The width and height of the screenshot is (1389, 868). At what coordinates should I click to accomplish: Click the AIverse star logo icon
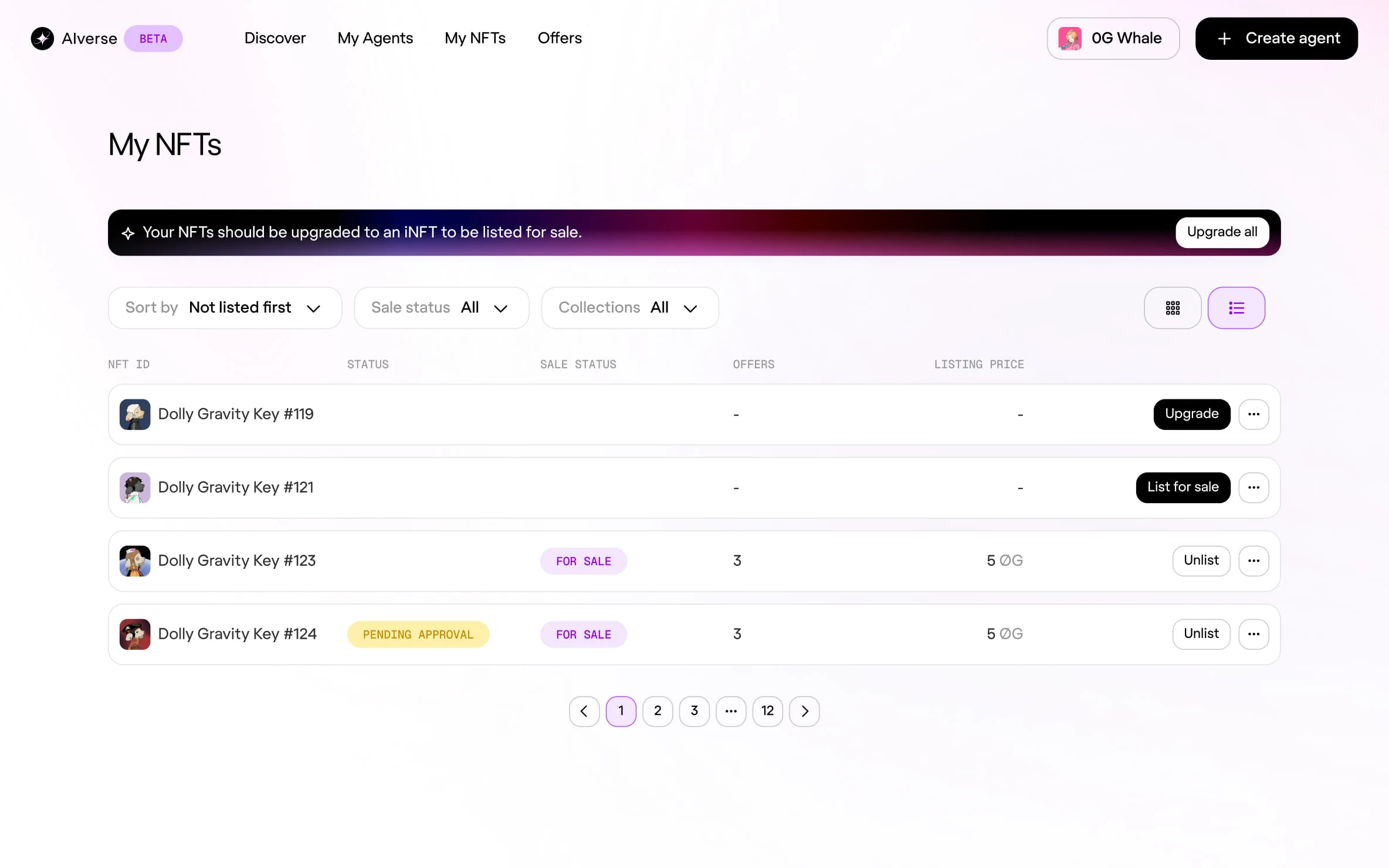42,39
